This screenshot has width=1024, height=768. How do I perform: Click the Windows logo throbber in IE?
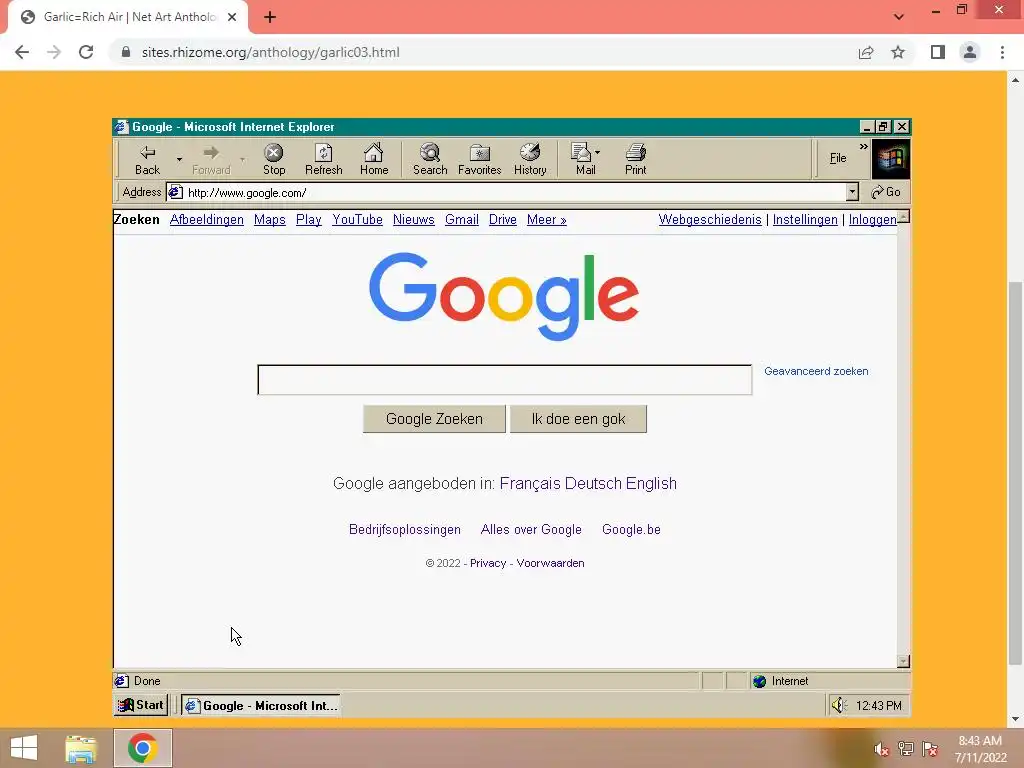point(891,159)
